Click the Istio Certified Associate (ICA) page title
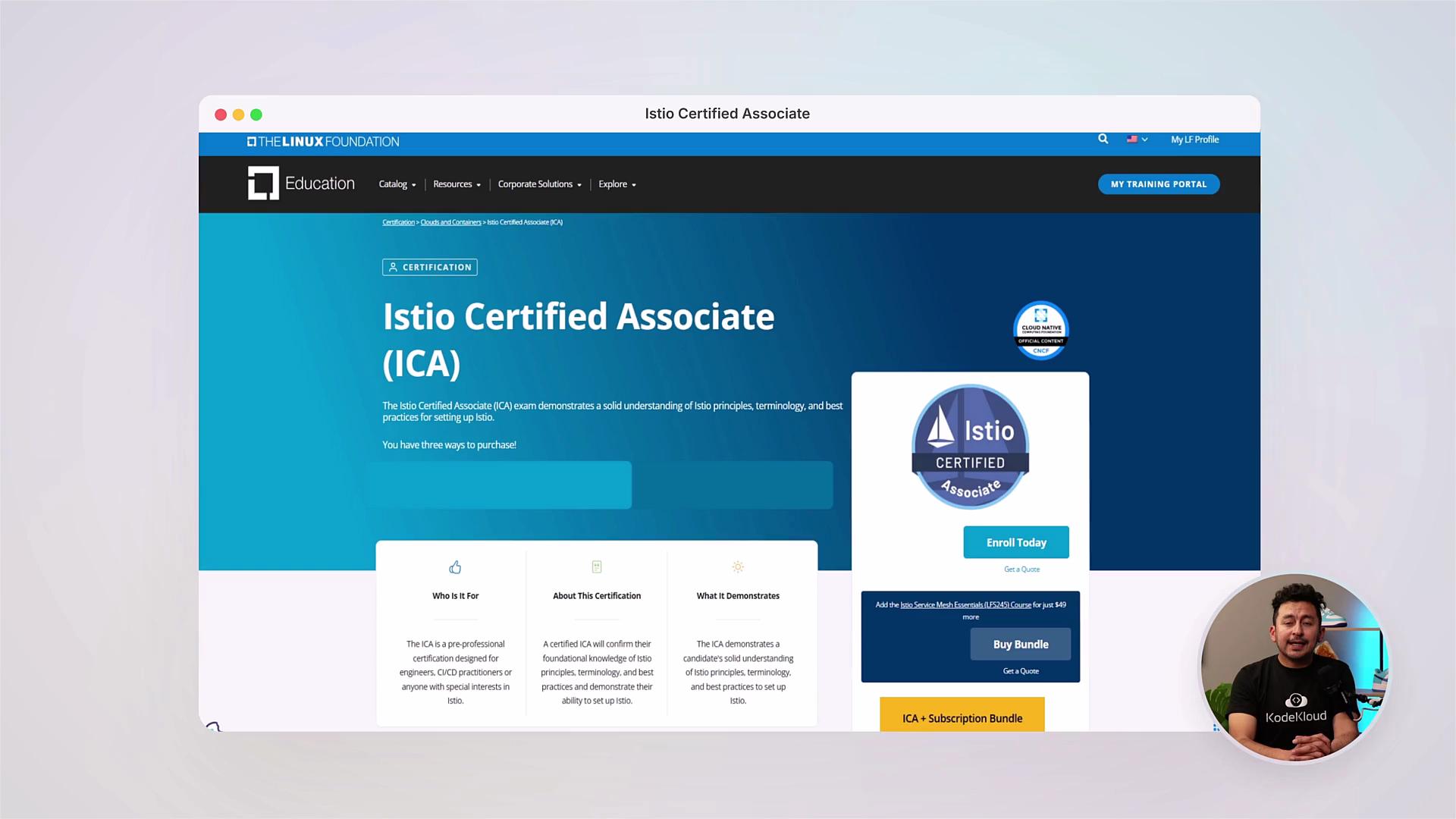The height and width of the screenshot is (819, 1456). (579, 340)
